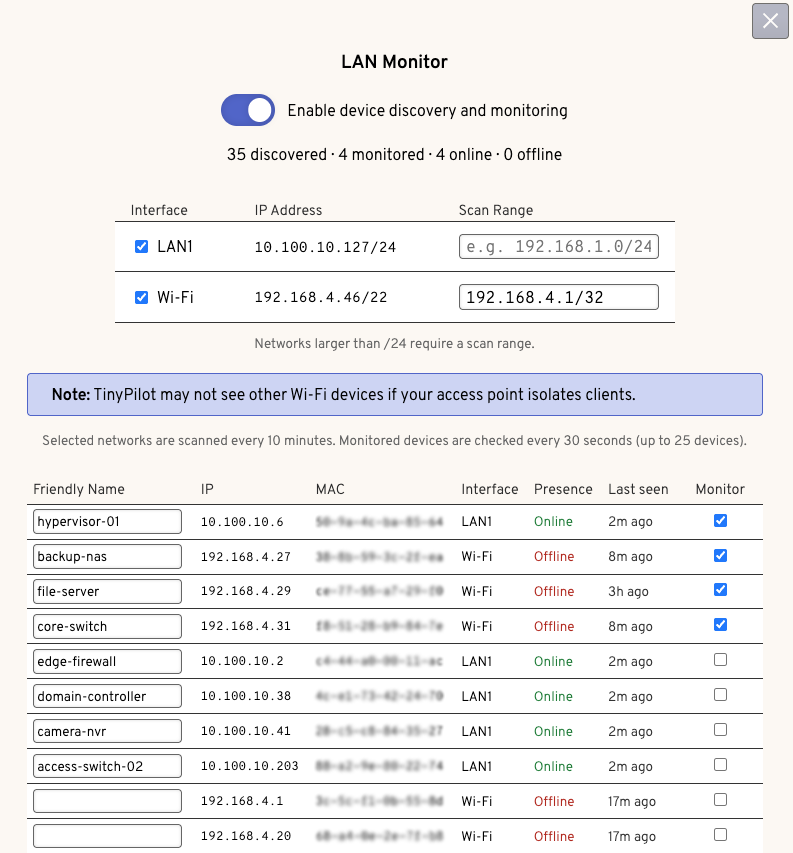Screen dimensions: 793x853
Task: Click Online status of hypervisor-01
Action: point(553,521)
